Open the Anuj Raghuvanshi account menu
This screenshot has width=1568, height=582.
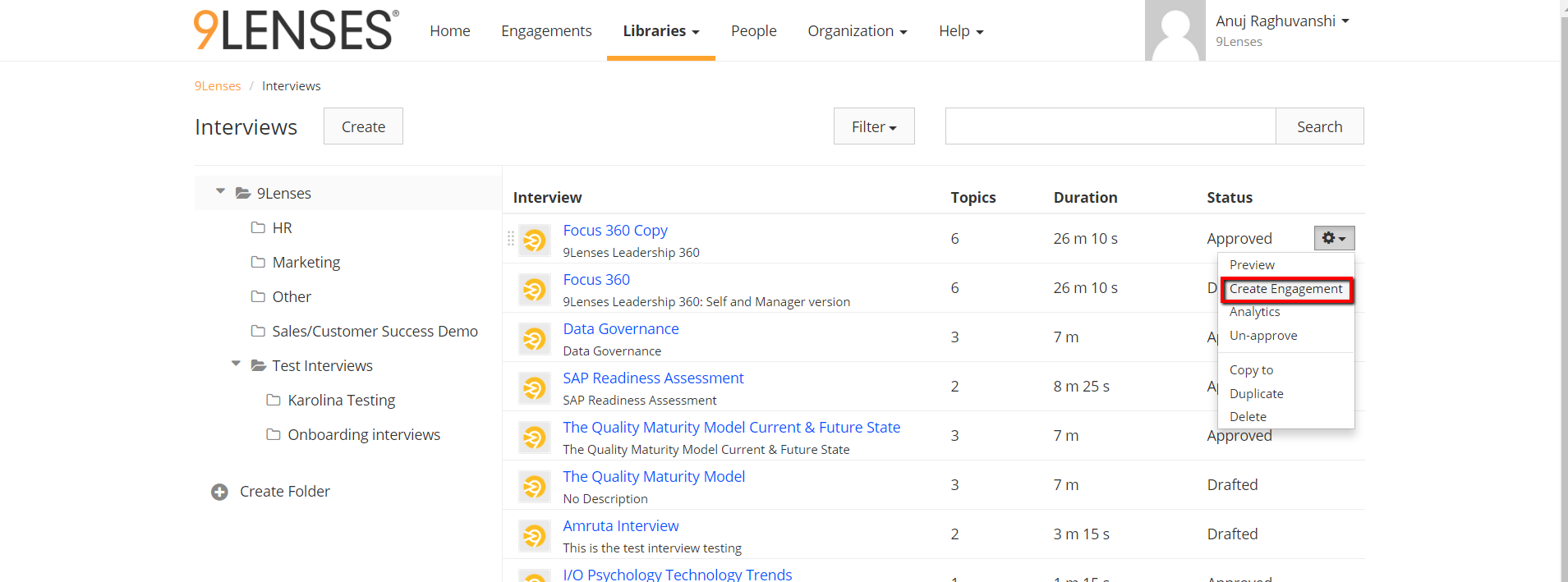1282,21
